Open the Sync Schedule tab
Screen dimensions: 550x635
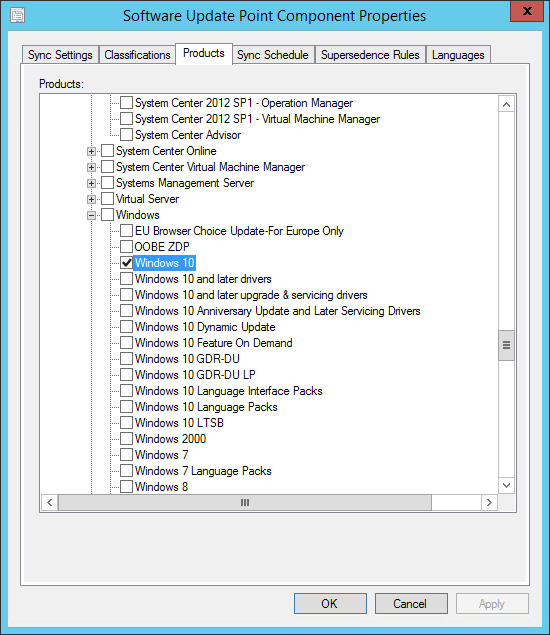tap(273, 55)
